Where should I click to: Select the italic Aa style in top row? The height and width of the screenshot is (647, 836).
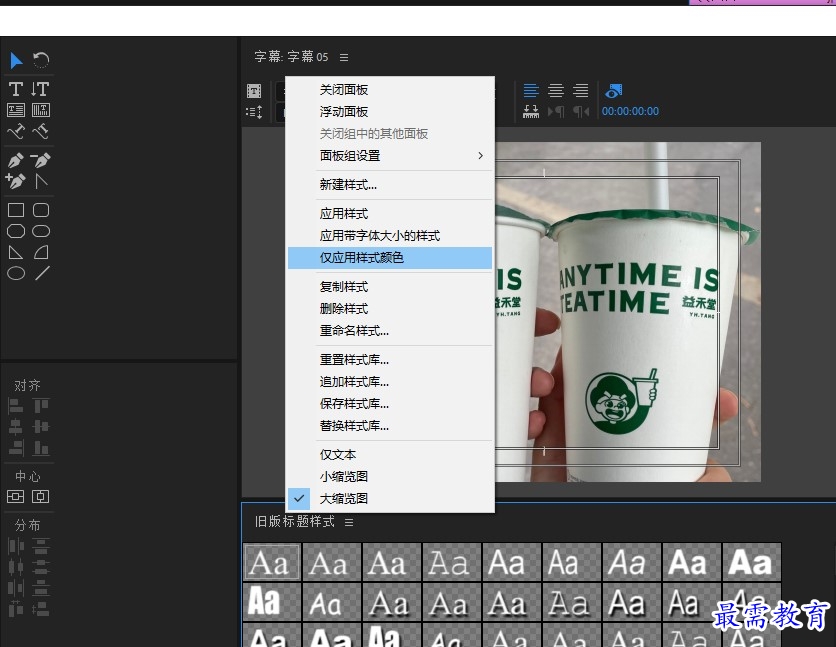632,562
